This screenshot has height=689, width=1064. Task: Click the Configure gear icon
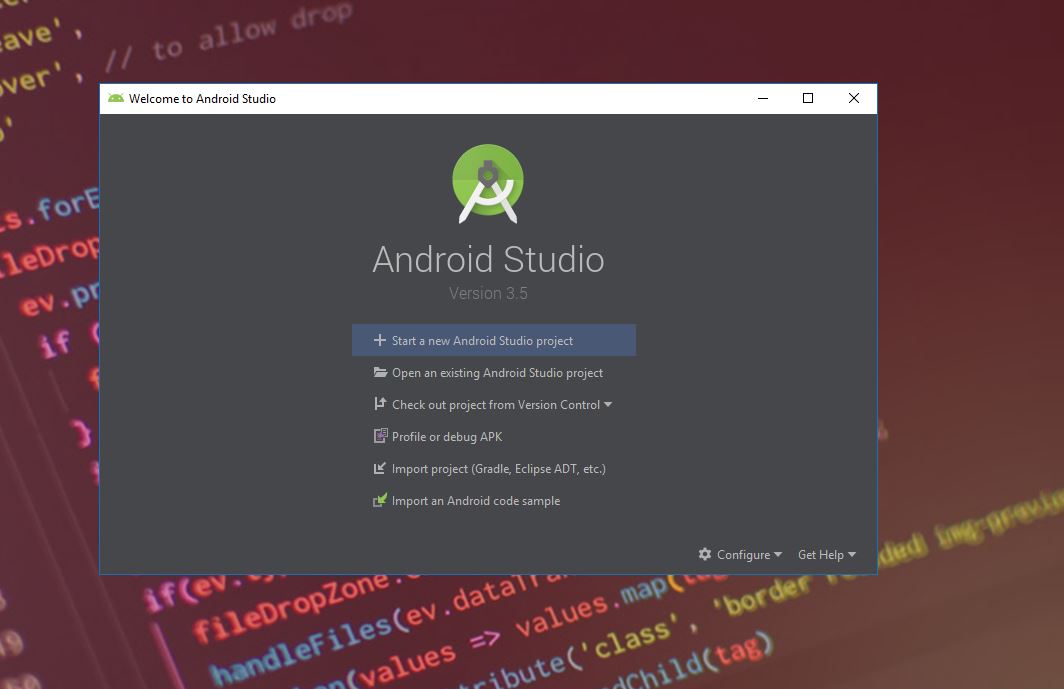click(x=705, y=554)
